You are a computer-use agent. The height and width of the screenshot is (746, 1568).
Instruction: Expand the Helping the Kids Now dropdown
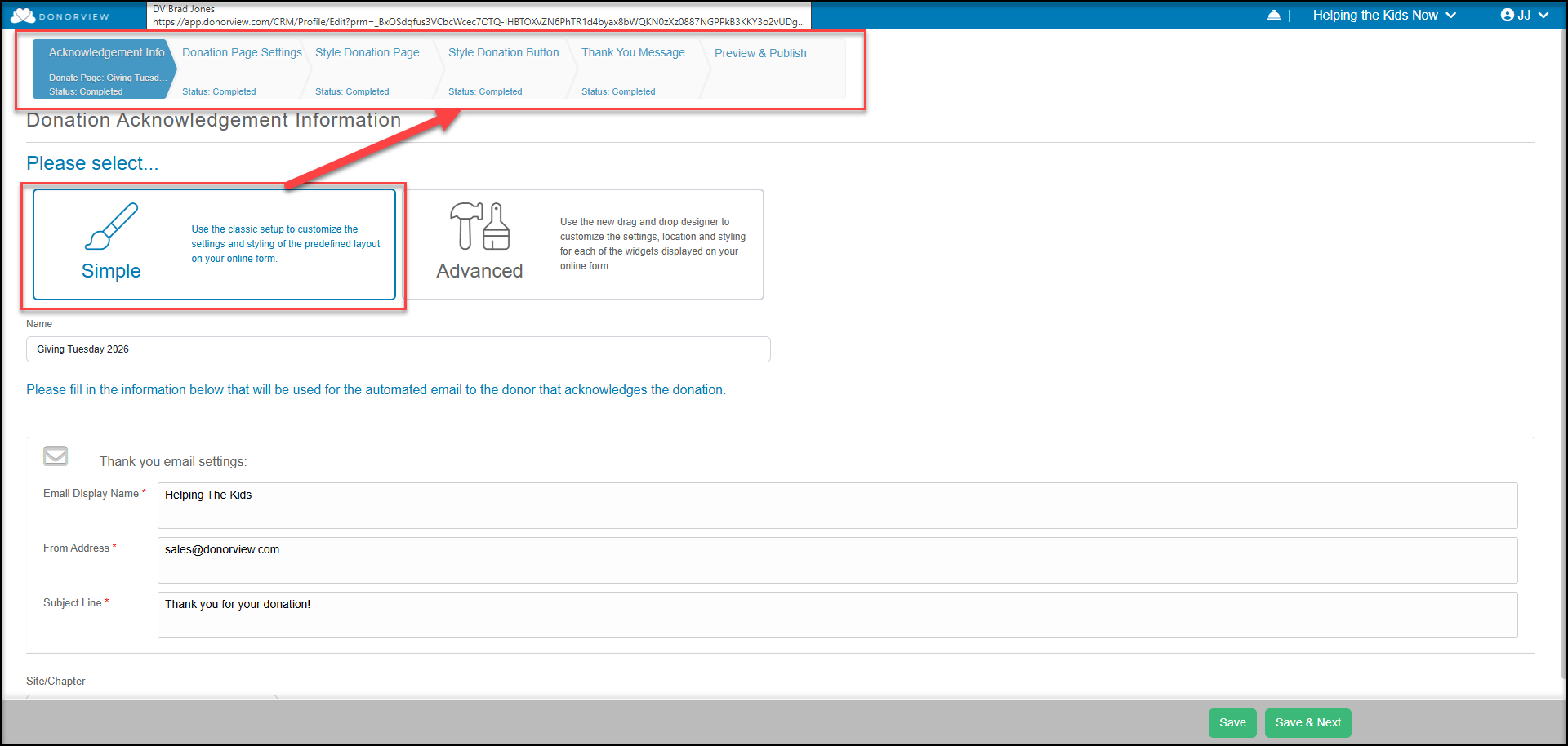pos(1384,16)
